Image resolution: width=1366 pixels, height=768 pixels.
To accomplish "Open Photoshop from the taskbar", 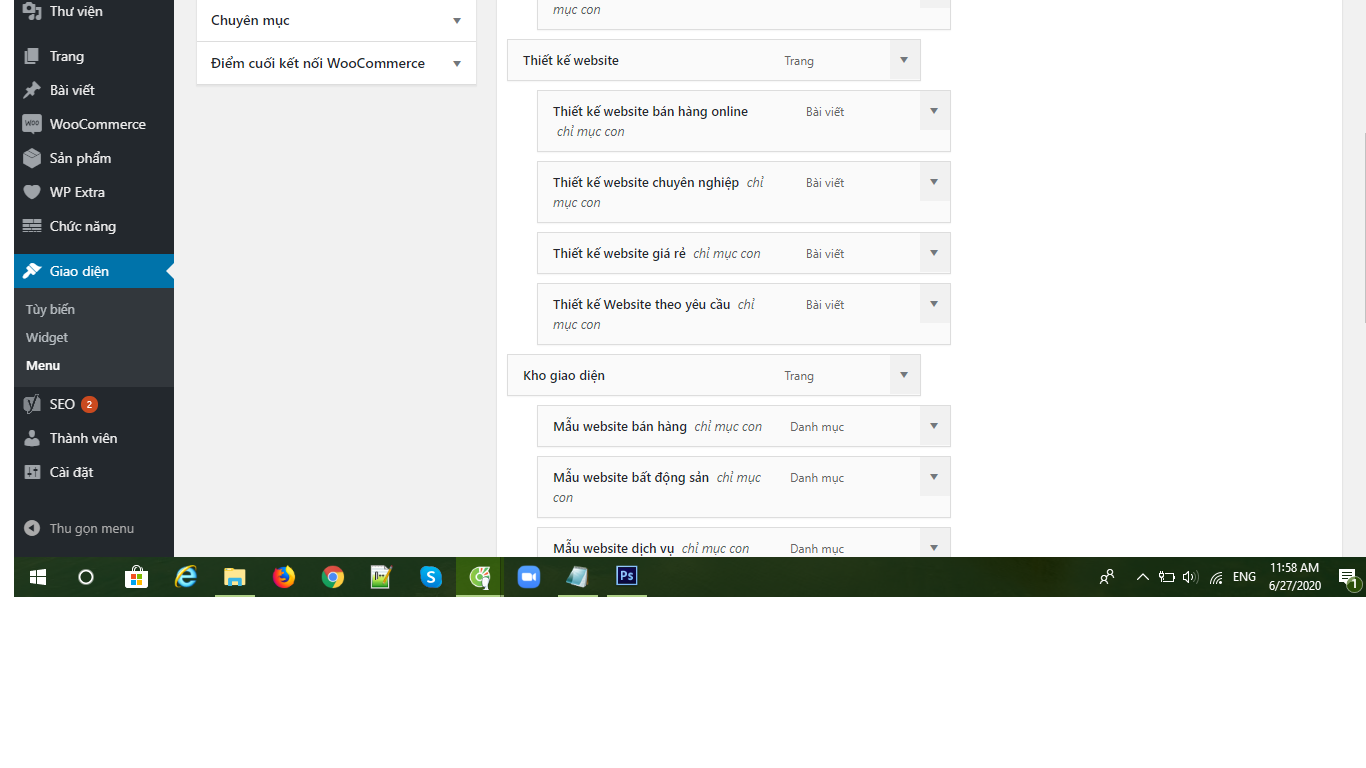I will (x=627, y=577).
